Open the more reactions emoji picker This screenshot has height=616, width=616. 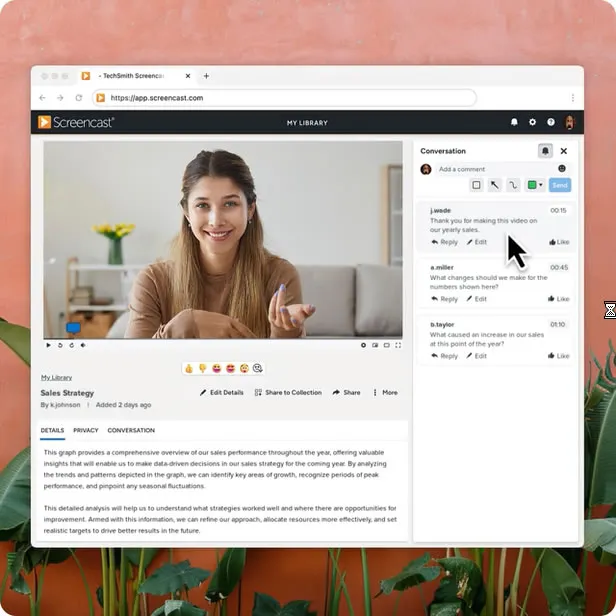point(258,368)
